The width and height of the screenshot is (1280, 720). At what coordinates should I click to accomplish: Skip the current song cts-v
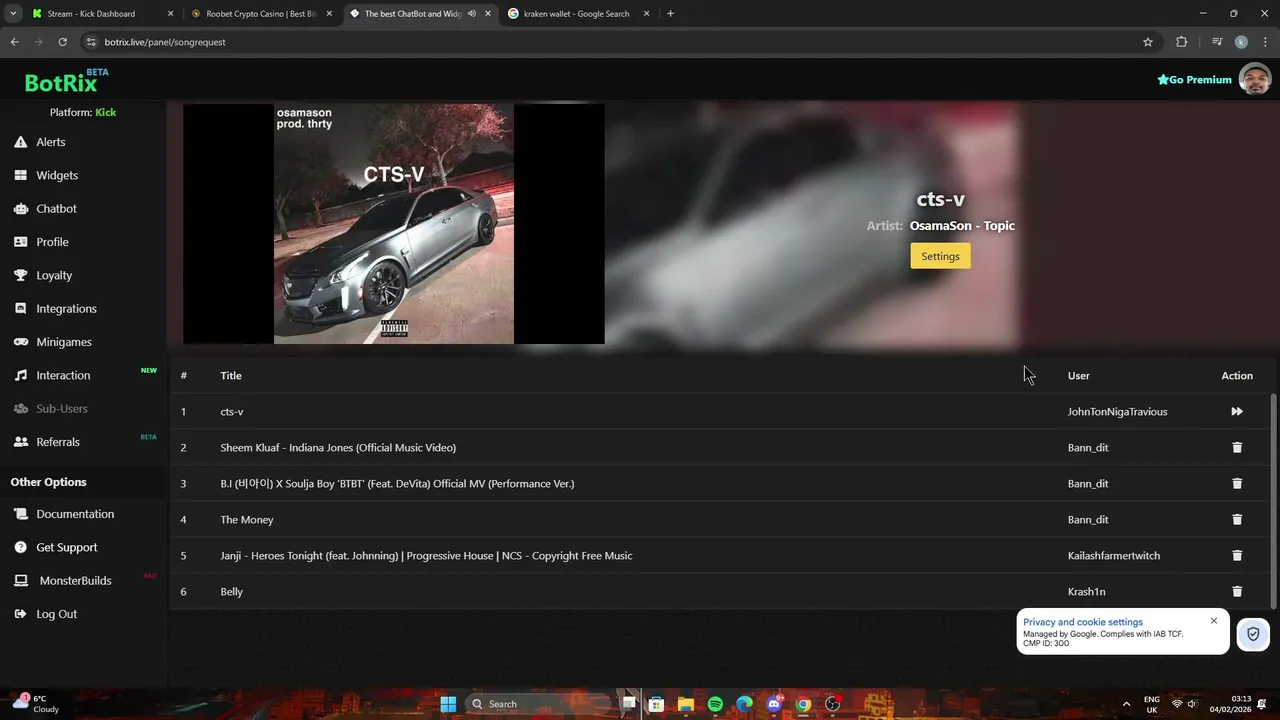tap(1237, 412)
